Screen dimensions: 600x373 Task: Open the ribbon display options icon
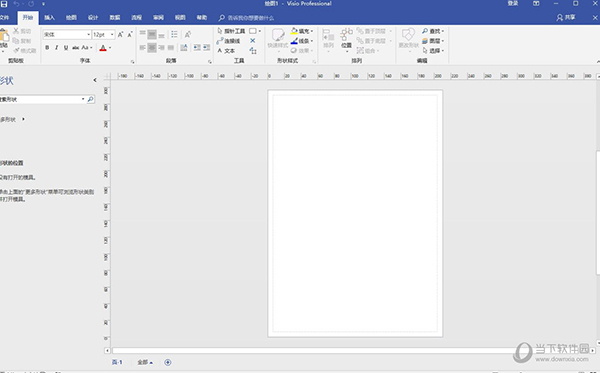pos(536,3)
